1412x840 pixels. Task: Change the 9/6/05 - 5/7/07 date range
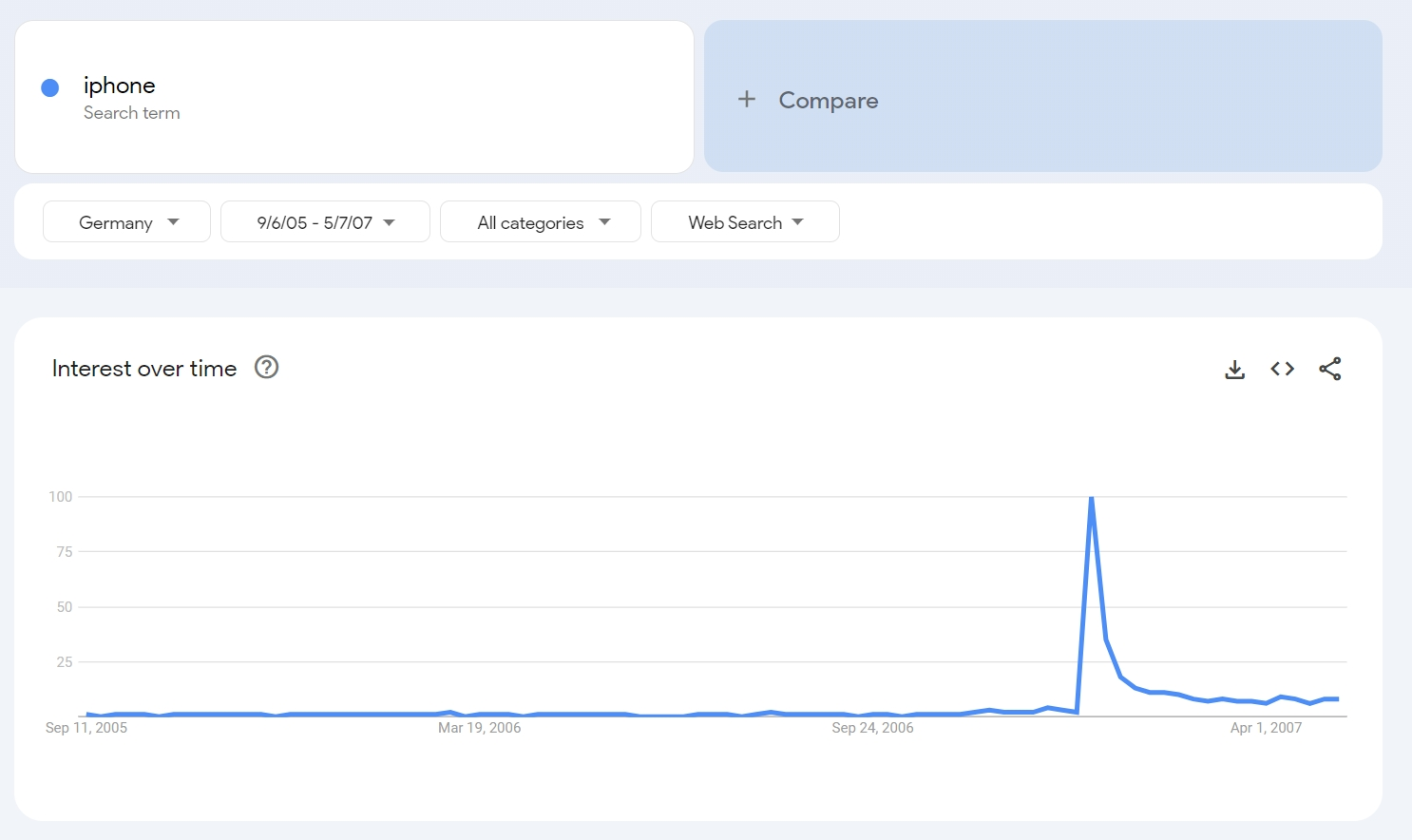(325, 222)
